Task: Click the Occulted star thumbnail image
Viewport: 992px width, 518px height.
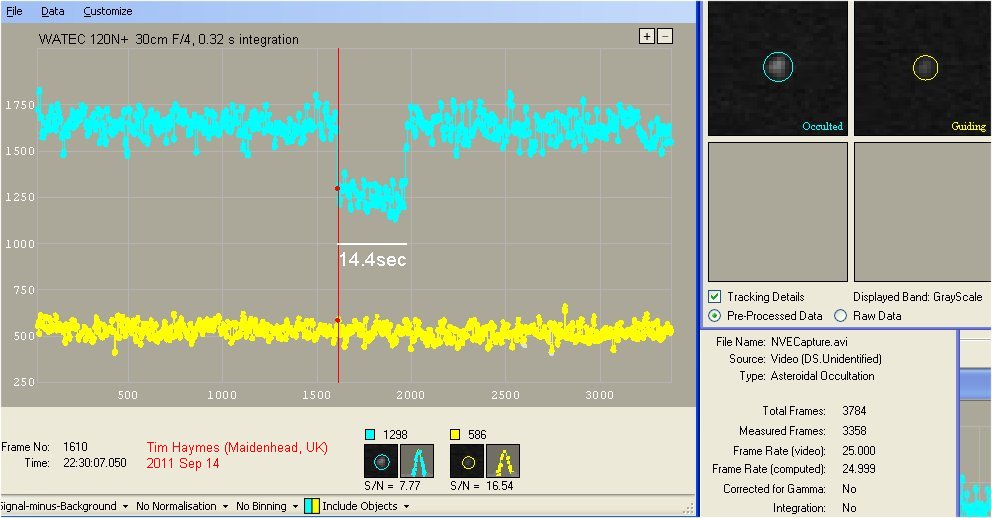Action: point(777,67)
